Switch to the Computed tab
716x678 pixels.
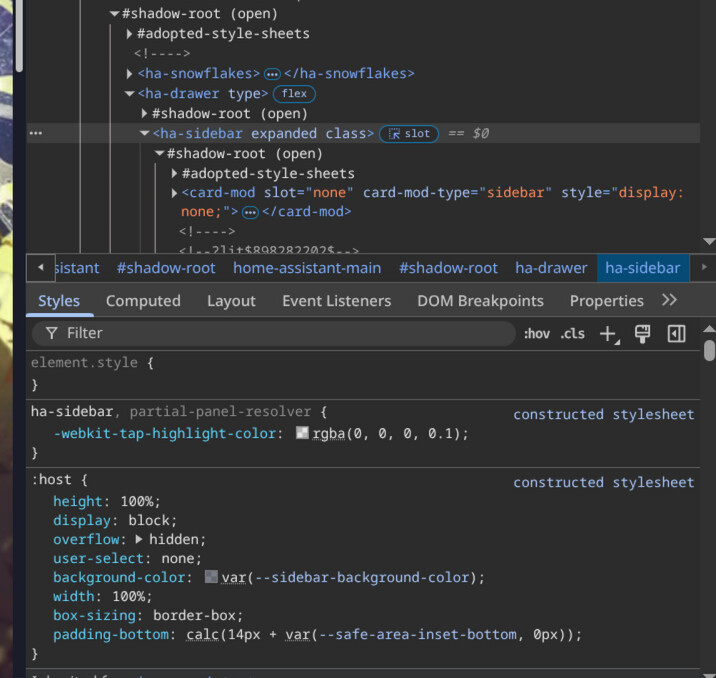point(143,300)
